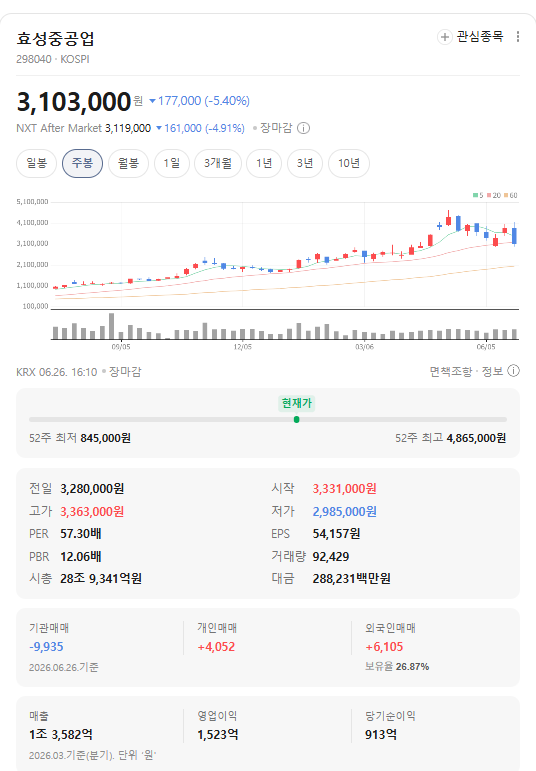Click the 영업이익 1,523억 figure
Image resolution: width=536 pixels, height=771 pixels.
pyautogui.click(x=218, y=735)
